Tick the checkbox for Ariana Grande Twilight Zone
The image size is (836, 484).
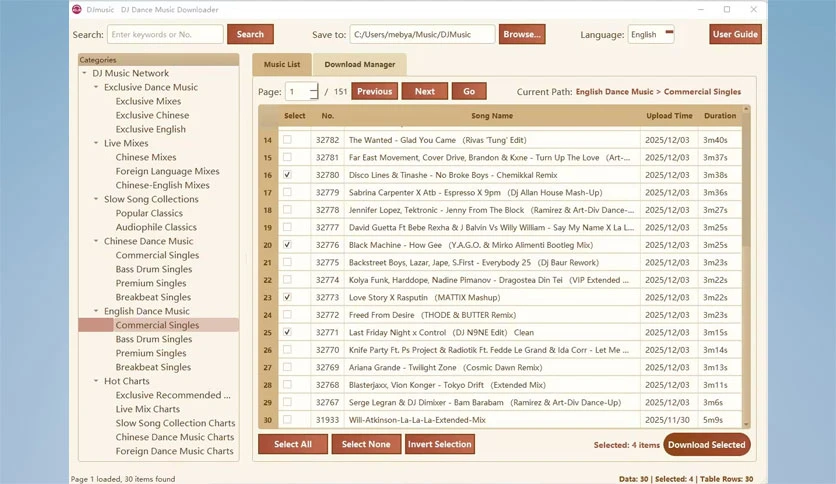click(287, 367)
